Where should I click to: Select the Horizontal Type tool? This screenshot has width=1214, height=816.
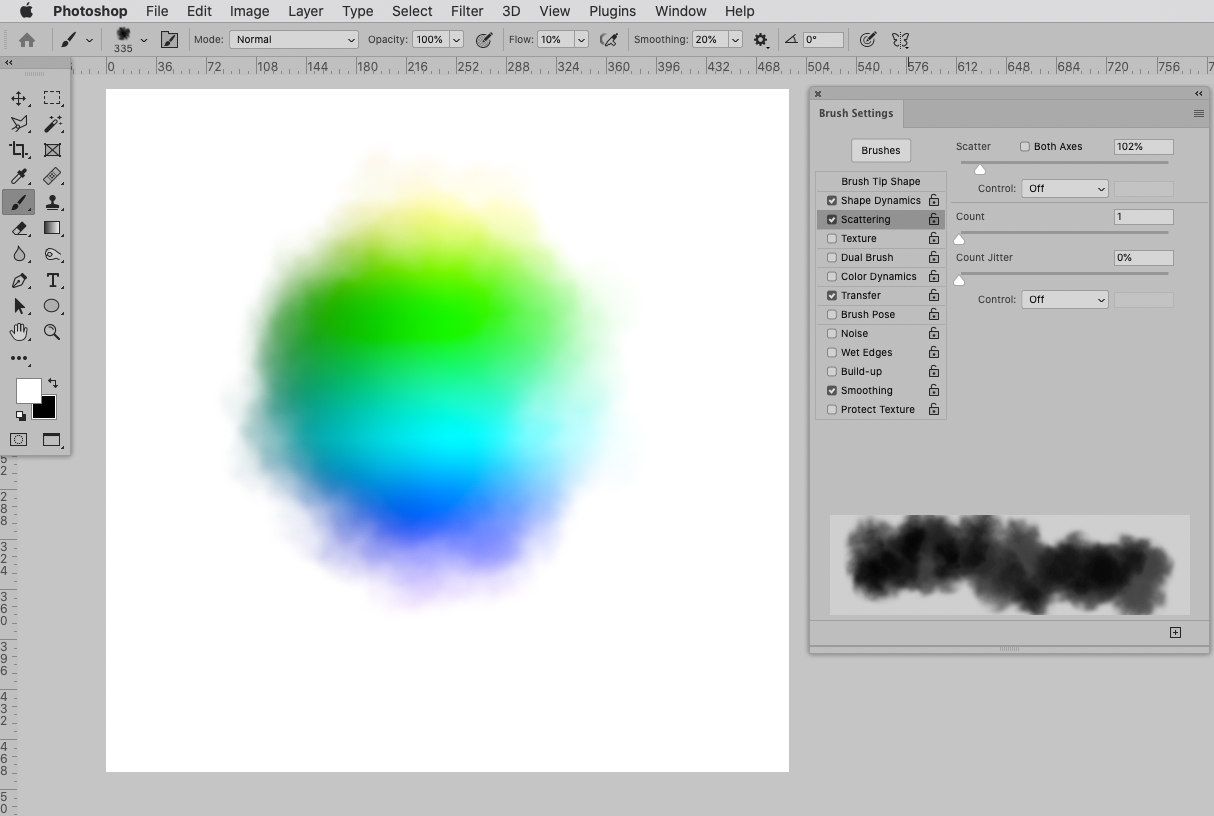53,281
